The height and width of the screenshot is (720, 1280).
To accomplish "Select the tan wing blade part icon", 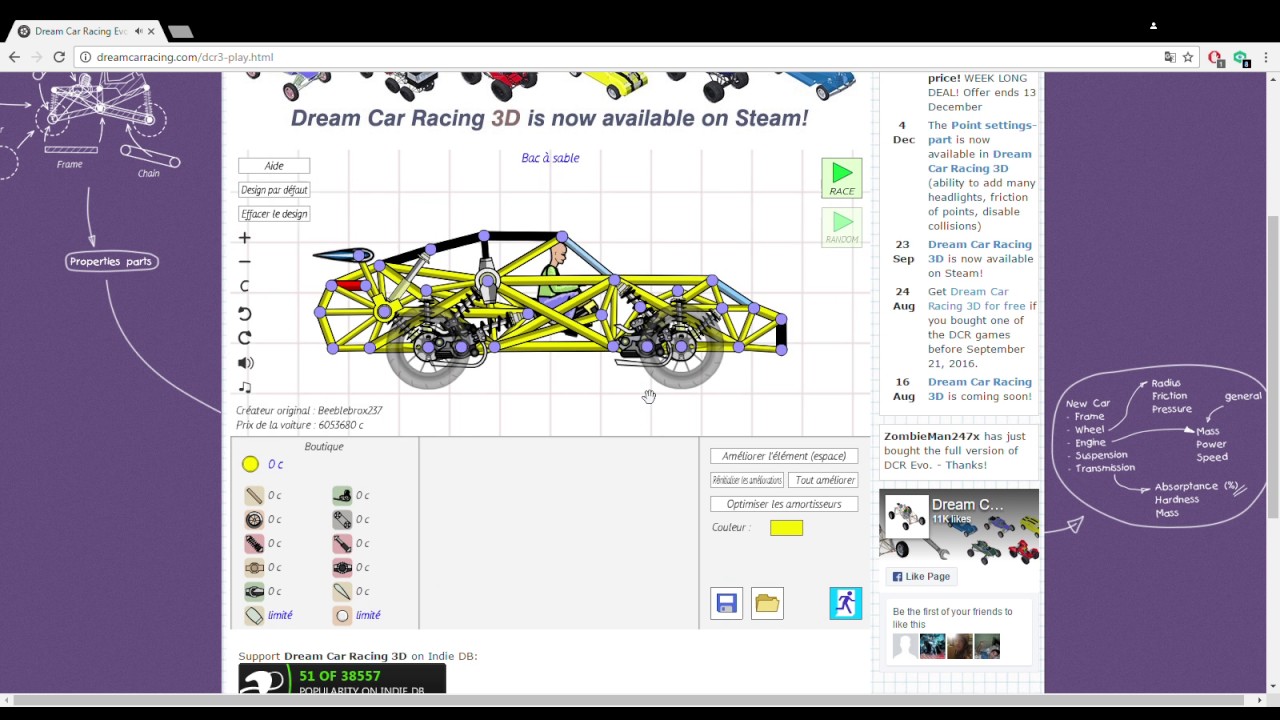I will (342, 591).
